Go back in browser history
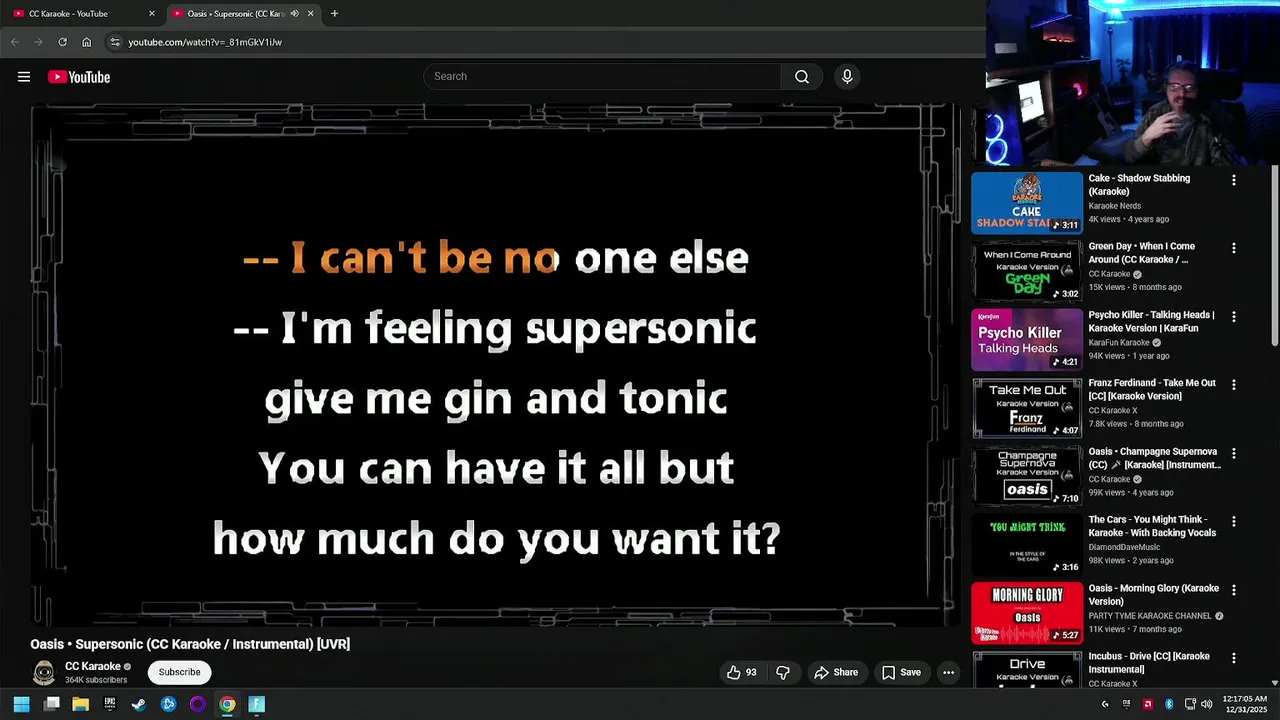The width and height of the screenshot is (1280, 720). click(14, 42)
